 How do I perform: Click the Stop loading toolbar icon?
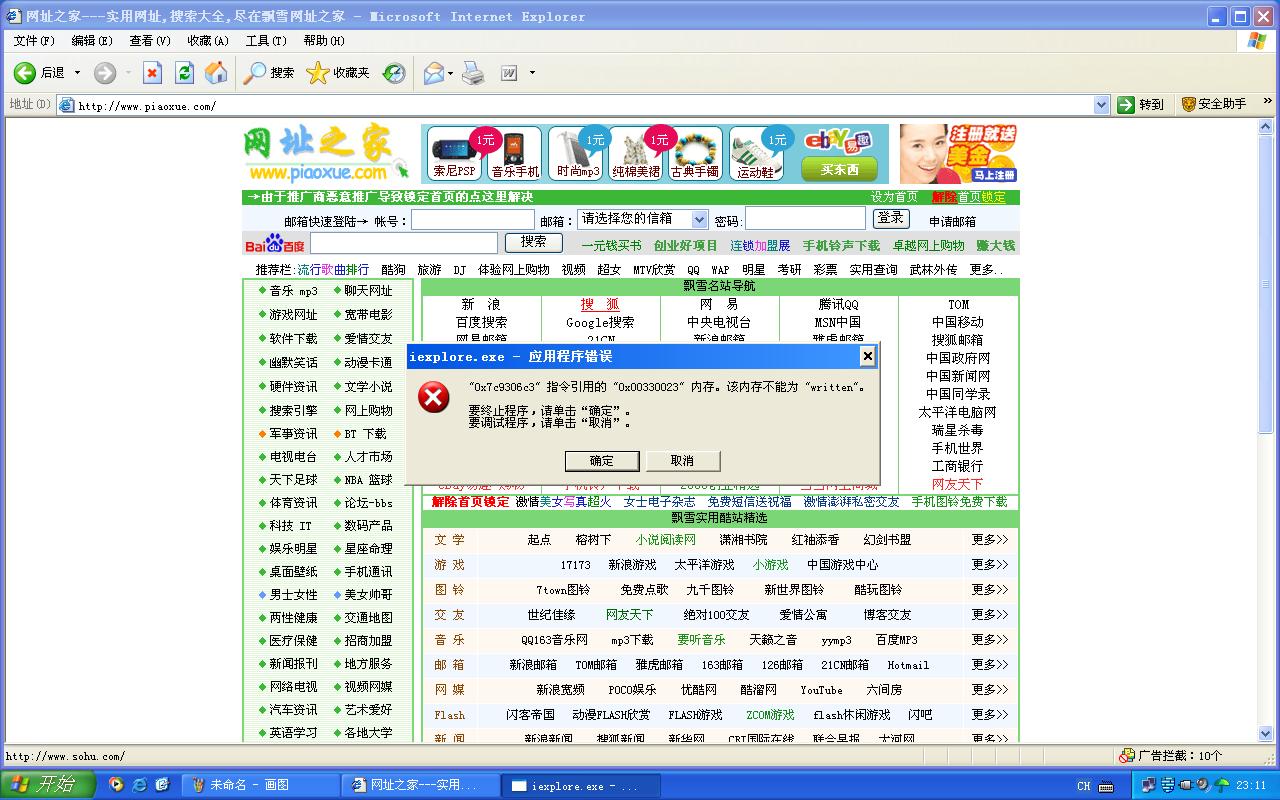tap(152, 73)
